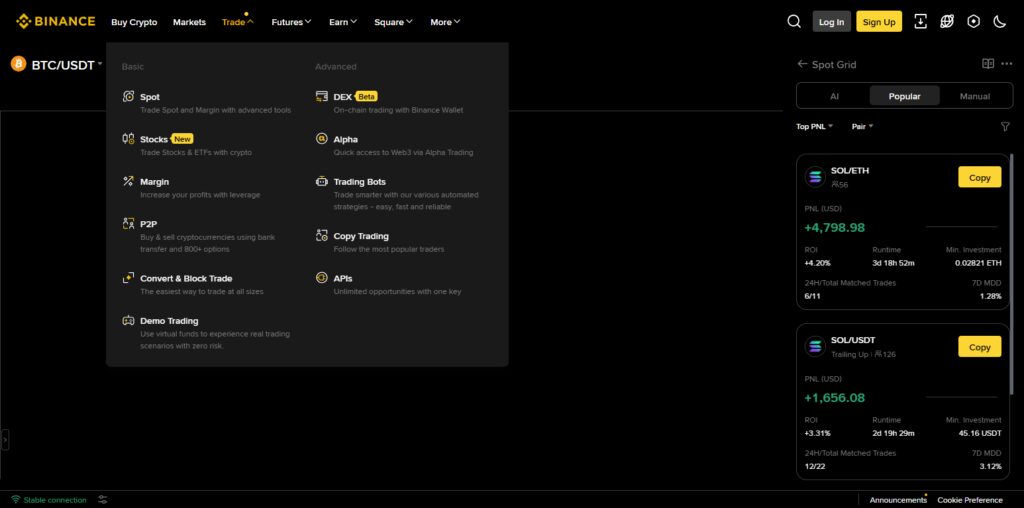Click the BTC coin icon
Screen dimensions: 1024x508
pyautogui.click(x=18, y=64)
